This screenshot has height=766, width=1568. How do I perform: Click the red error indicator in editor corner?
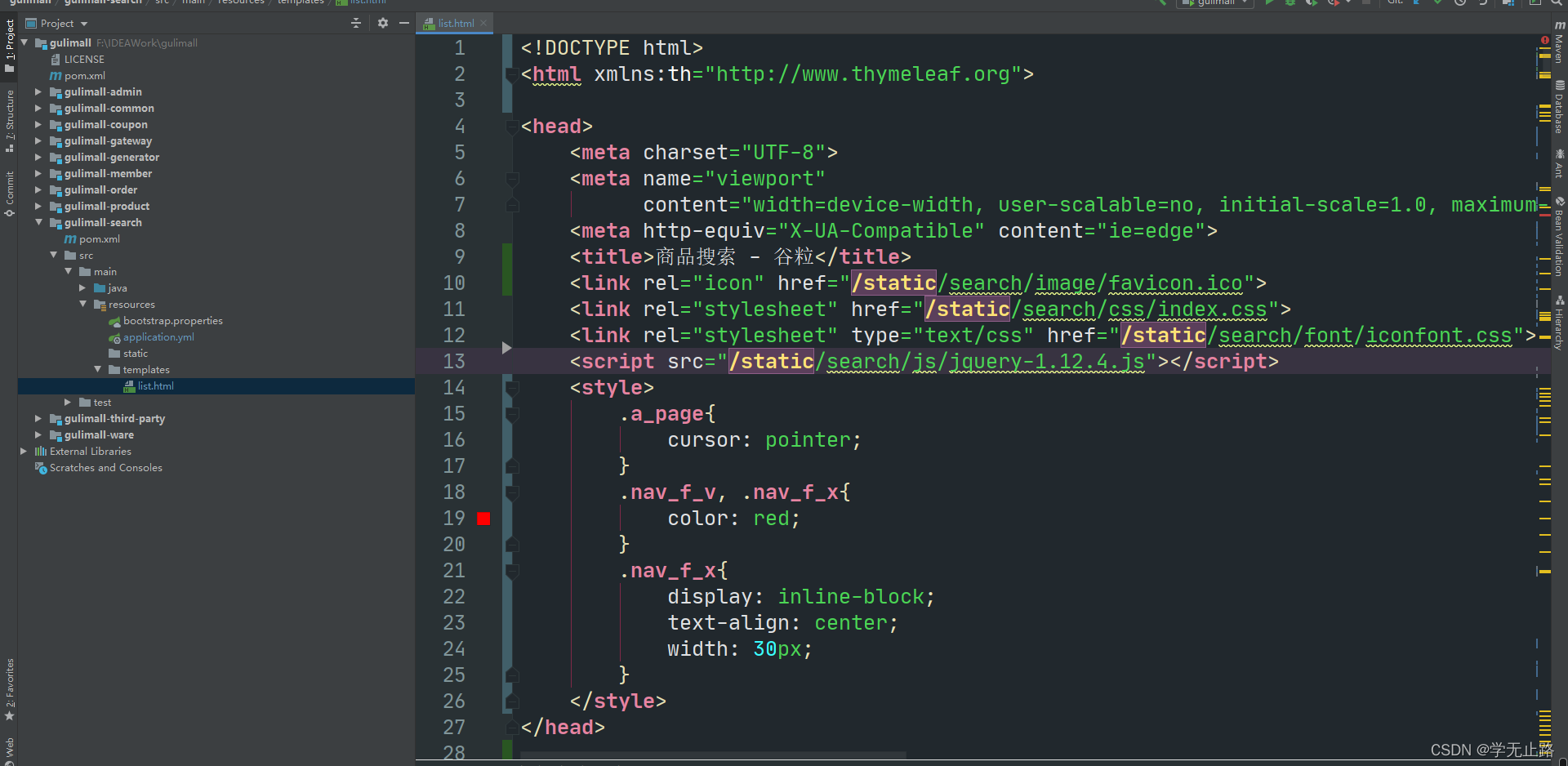click(x=1544, y=40)
